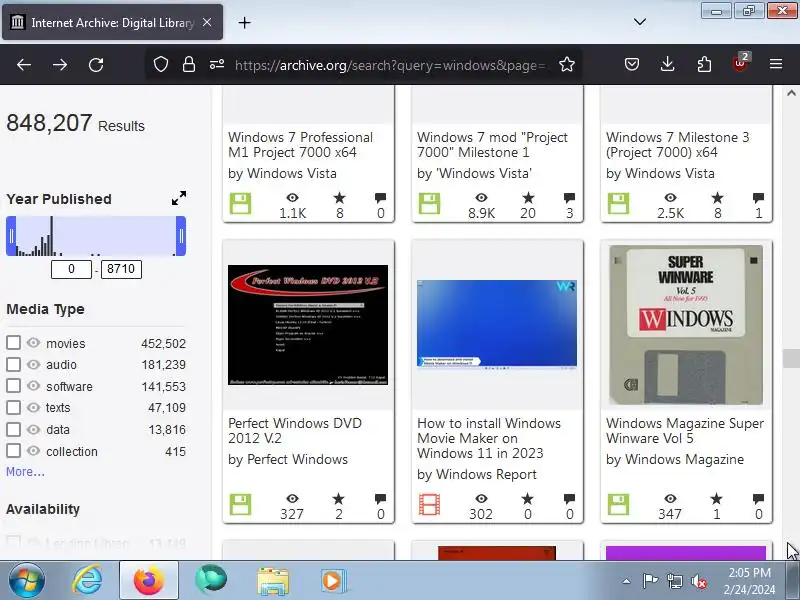This screenshot has height=600, width=800.
Task: Click Perfect Windows DVD boot menu thumbnail
Action: [x=308, y=325]
